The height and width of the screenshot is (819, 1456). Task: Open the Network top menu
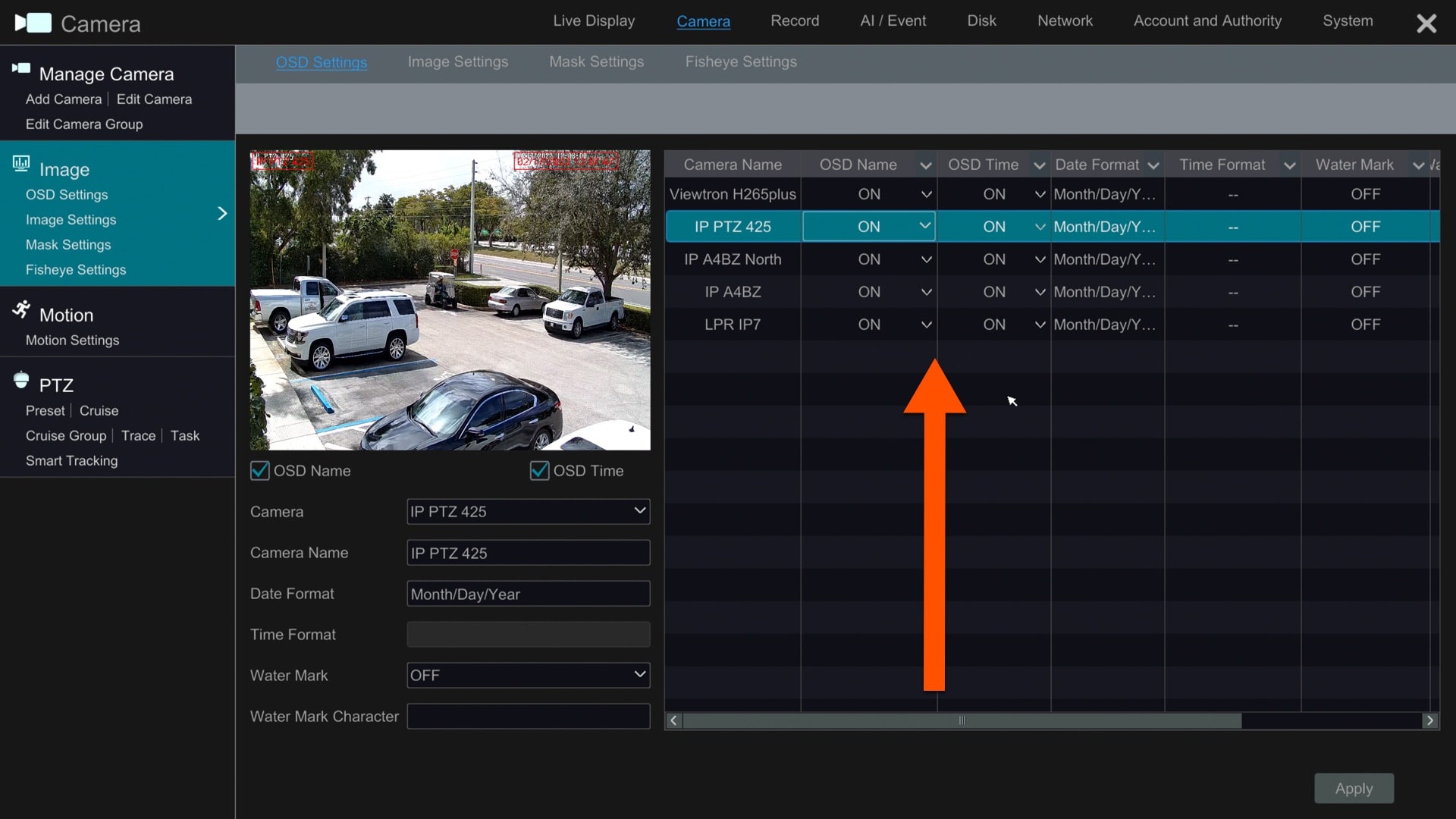[1064, 21]
